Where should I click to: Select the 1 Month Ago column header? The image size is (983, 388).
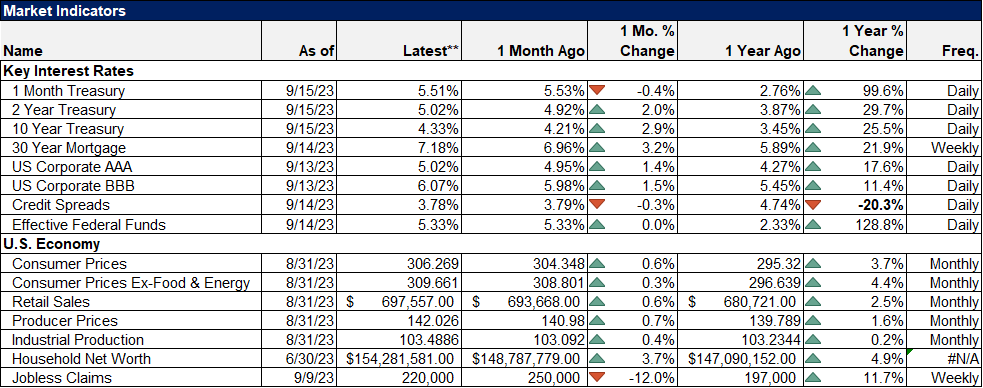tap(525, 41)
